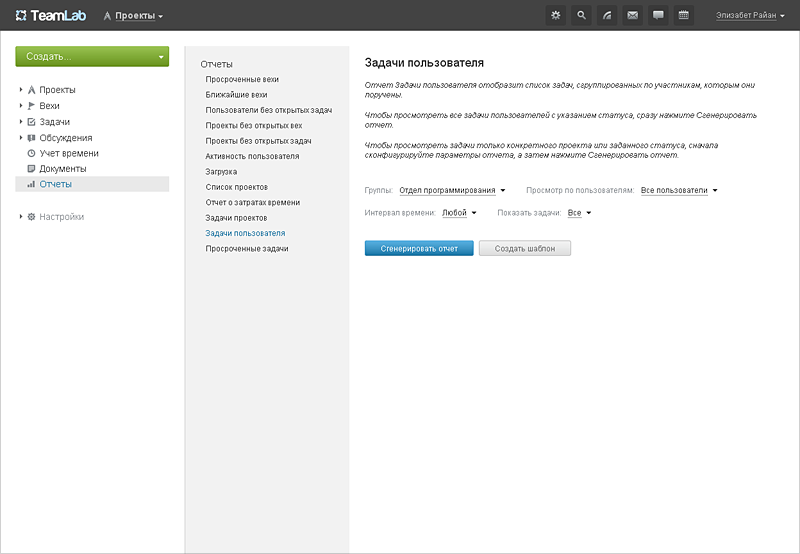
Task: Click the green Создать... button
Action: pos(92,57)
